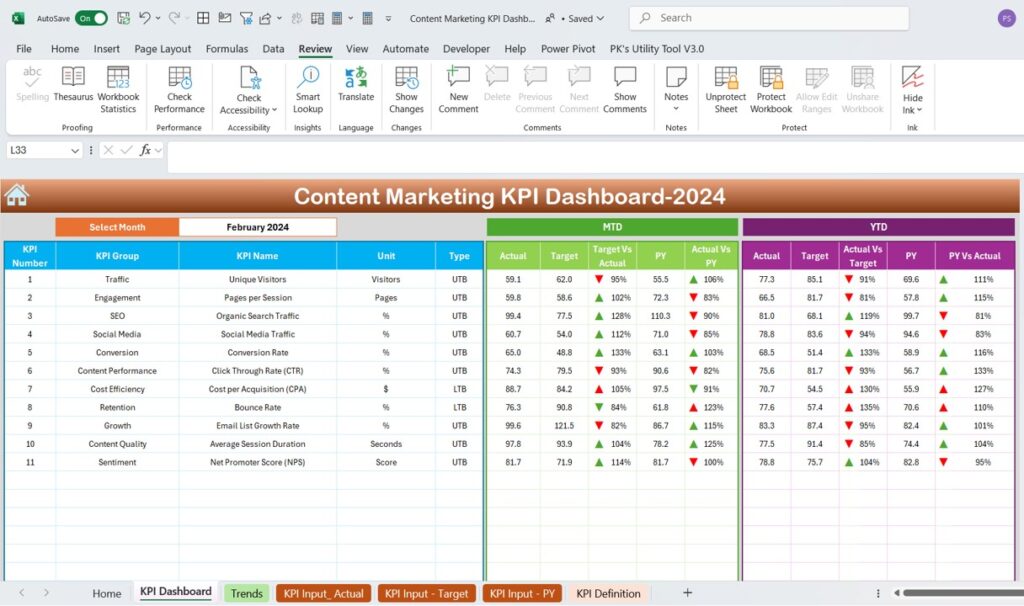Screen dimensions: 1024x606
Task: Select the Unique Visitors KPI cell
Action: point(257,279)
